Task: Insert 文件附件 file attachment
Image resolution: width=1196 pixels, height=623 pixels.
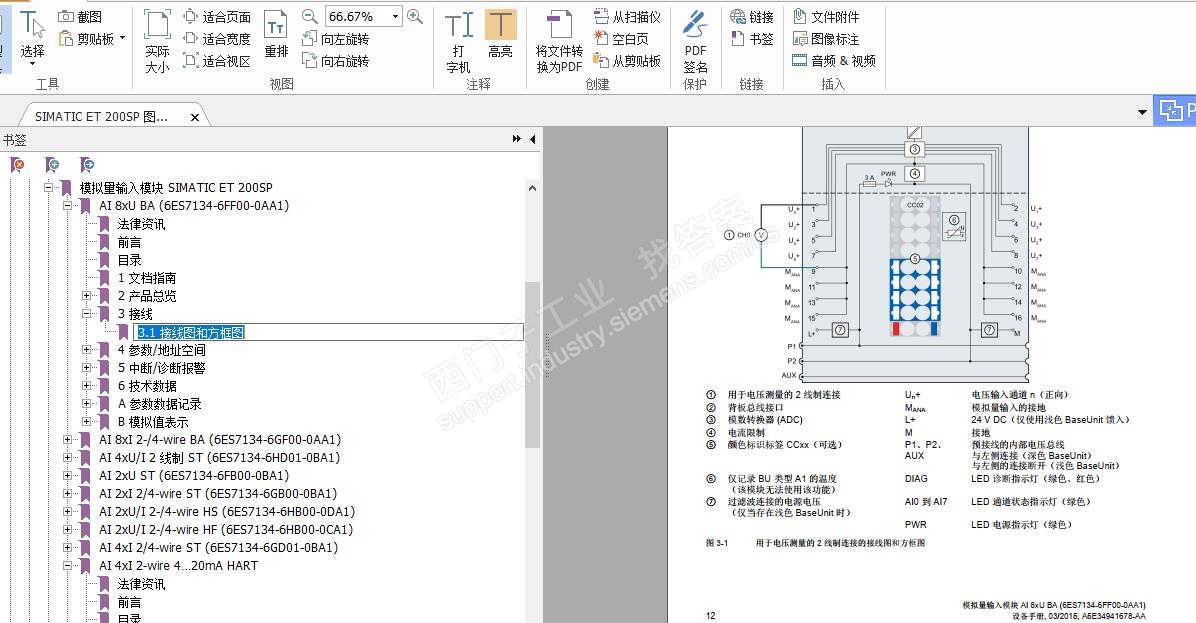Action: [826, 16]
